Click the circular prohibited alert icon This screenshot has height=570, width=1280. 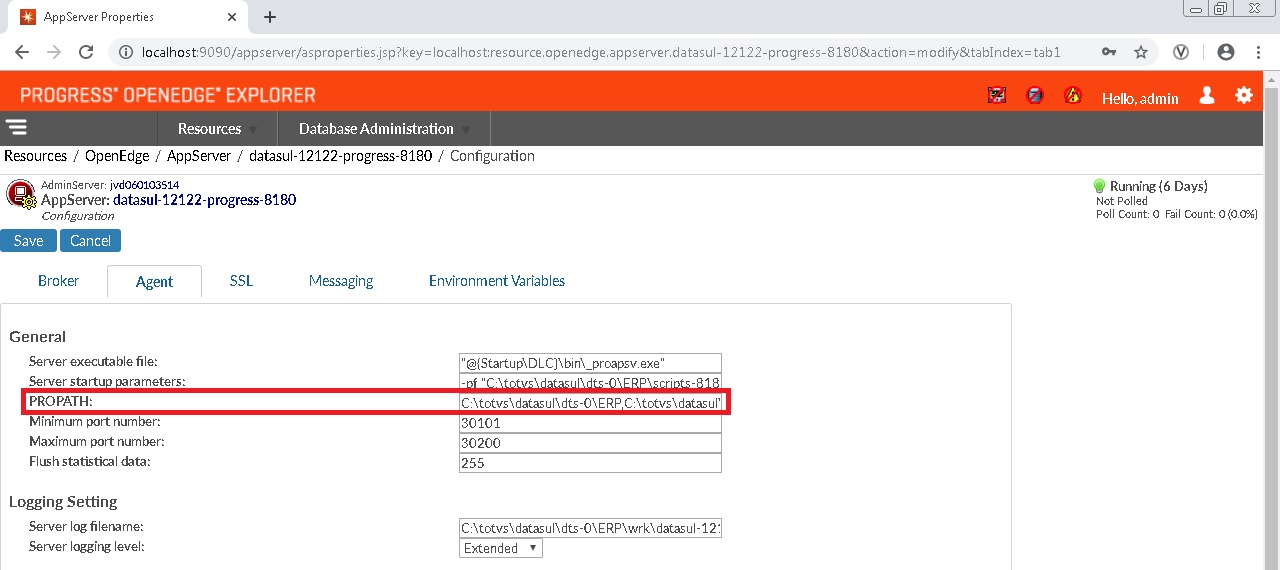pyautogui.click(x=1035, y=96)
